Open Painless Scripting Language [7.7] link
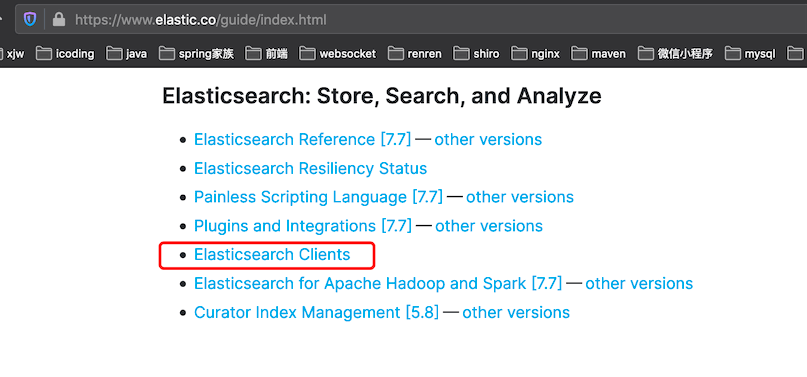 point(318,197)
